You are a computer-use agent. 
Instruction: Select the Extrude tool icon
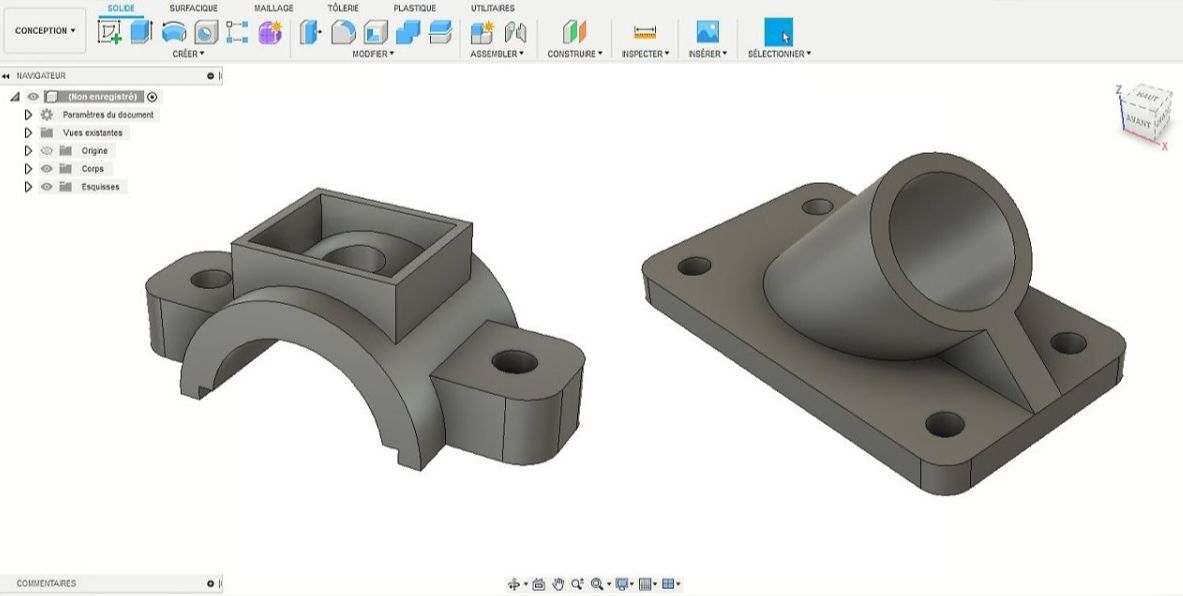click(x=141, y=32)
